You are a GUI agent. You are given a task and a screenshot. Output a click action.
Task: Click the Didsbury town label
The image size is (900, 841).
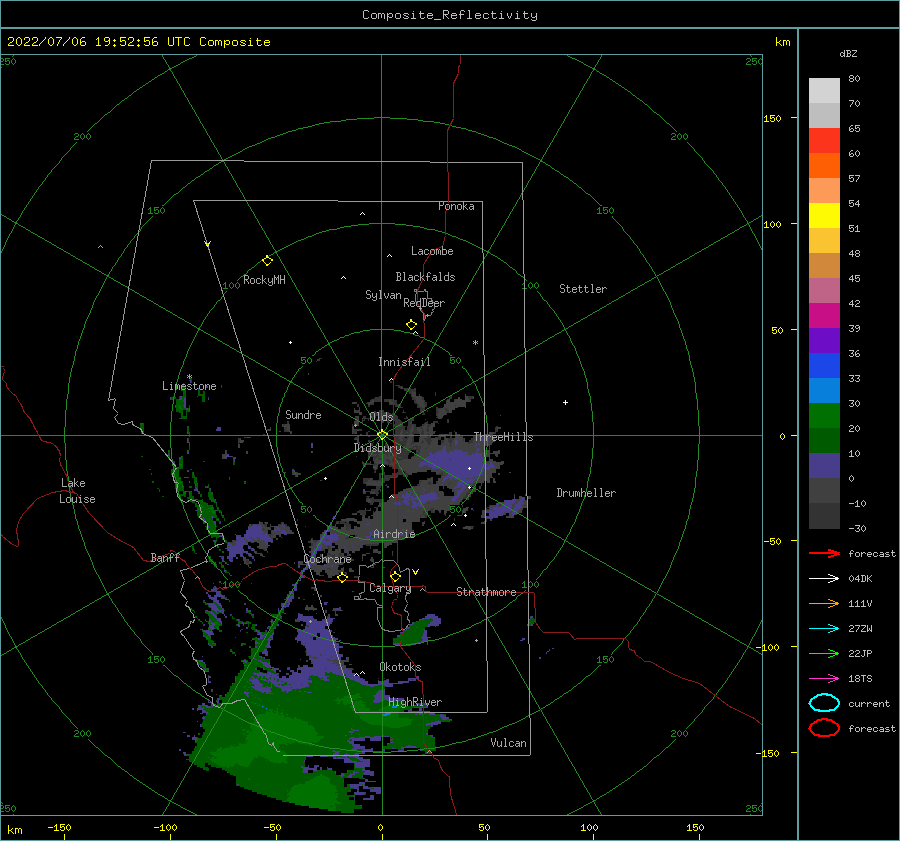point(377,448)
